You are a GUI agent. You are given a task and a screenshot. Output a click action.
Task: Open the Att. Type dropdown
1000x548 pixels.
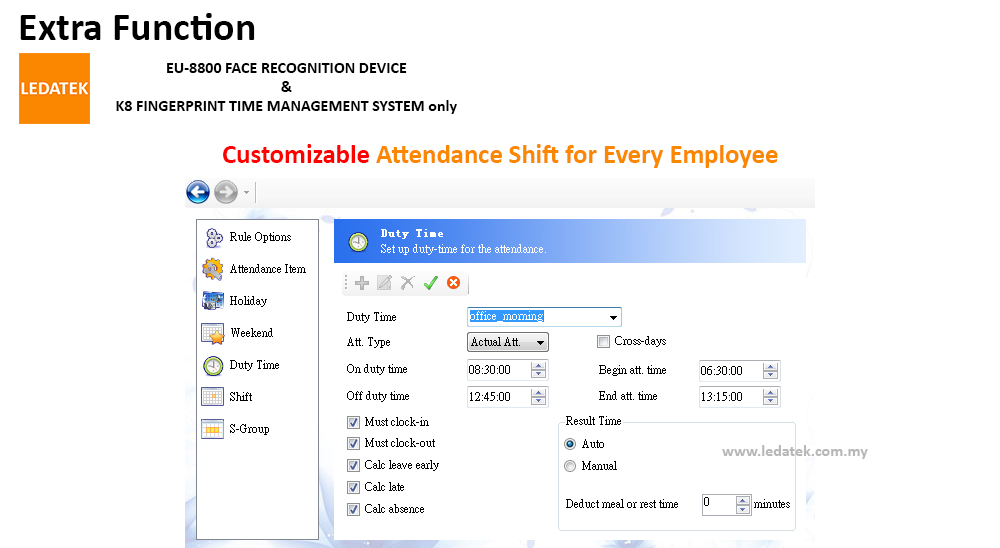pos(508,342)
